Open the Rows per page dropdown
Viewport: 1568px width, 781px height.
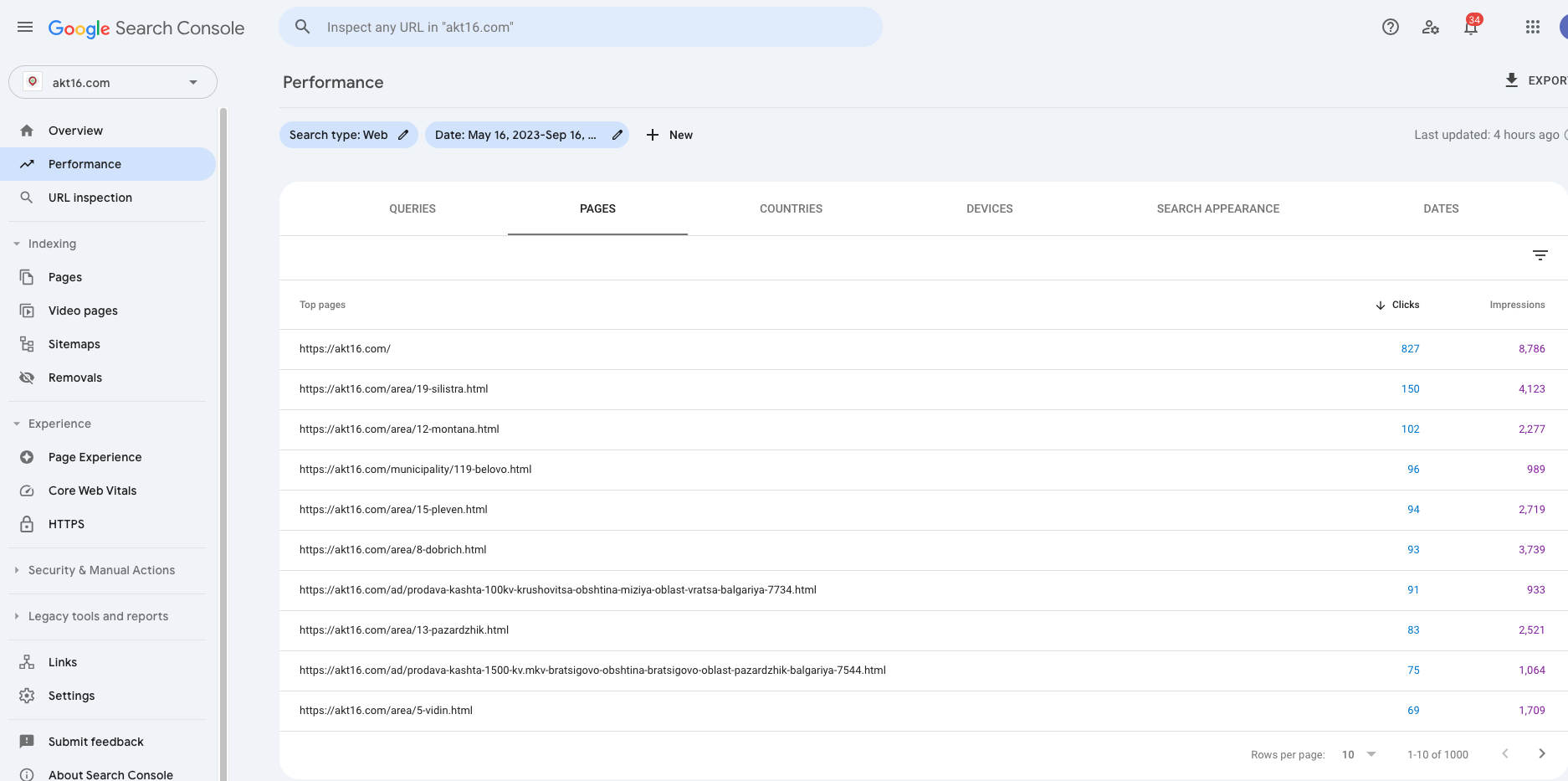point(1360,754)
